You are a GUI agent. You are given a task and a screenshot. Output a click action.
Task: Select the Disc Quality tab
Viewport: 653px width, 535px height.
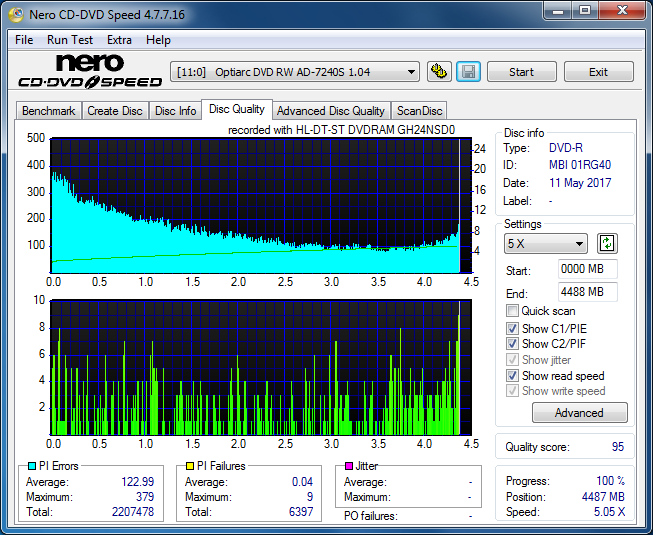[237, 109]
